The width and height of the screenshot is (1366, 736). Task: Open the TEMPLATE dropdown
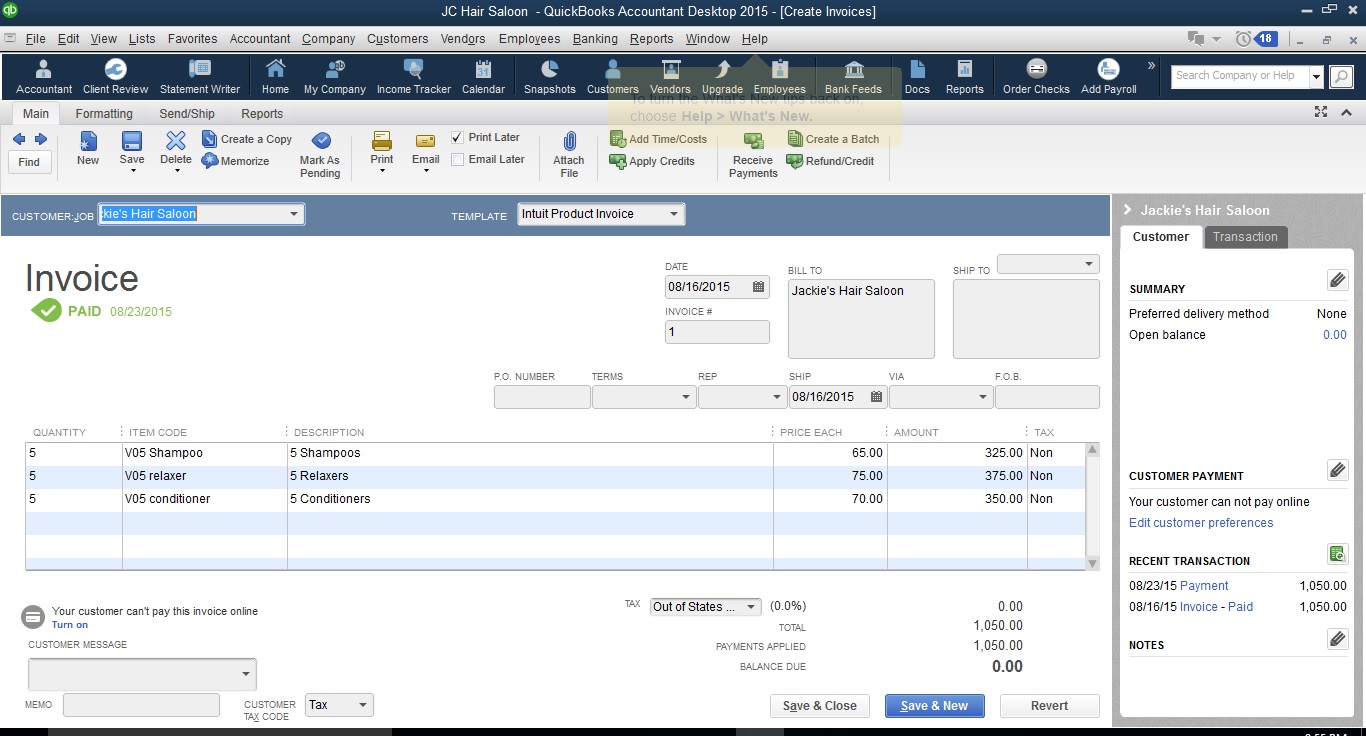[674, 214]
